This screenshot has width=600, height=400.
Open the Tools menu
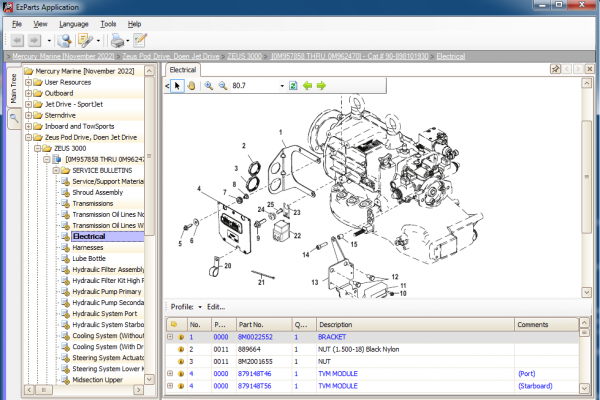tap(108, 22)
